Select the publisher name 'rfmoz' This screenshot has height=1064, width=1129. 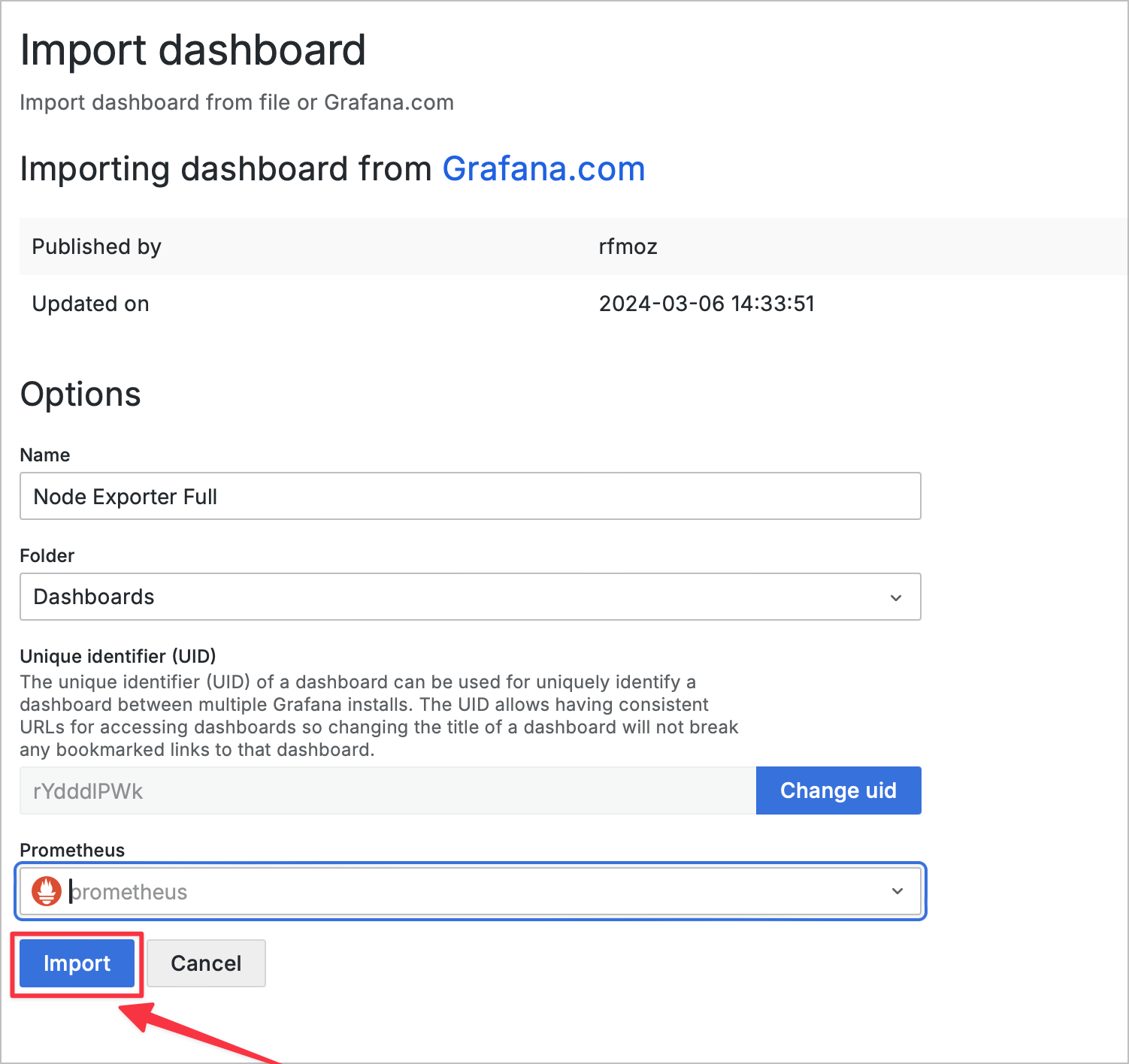[x=628, y=246]
